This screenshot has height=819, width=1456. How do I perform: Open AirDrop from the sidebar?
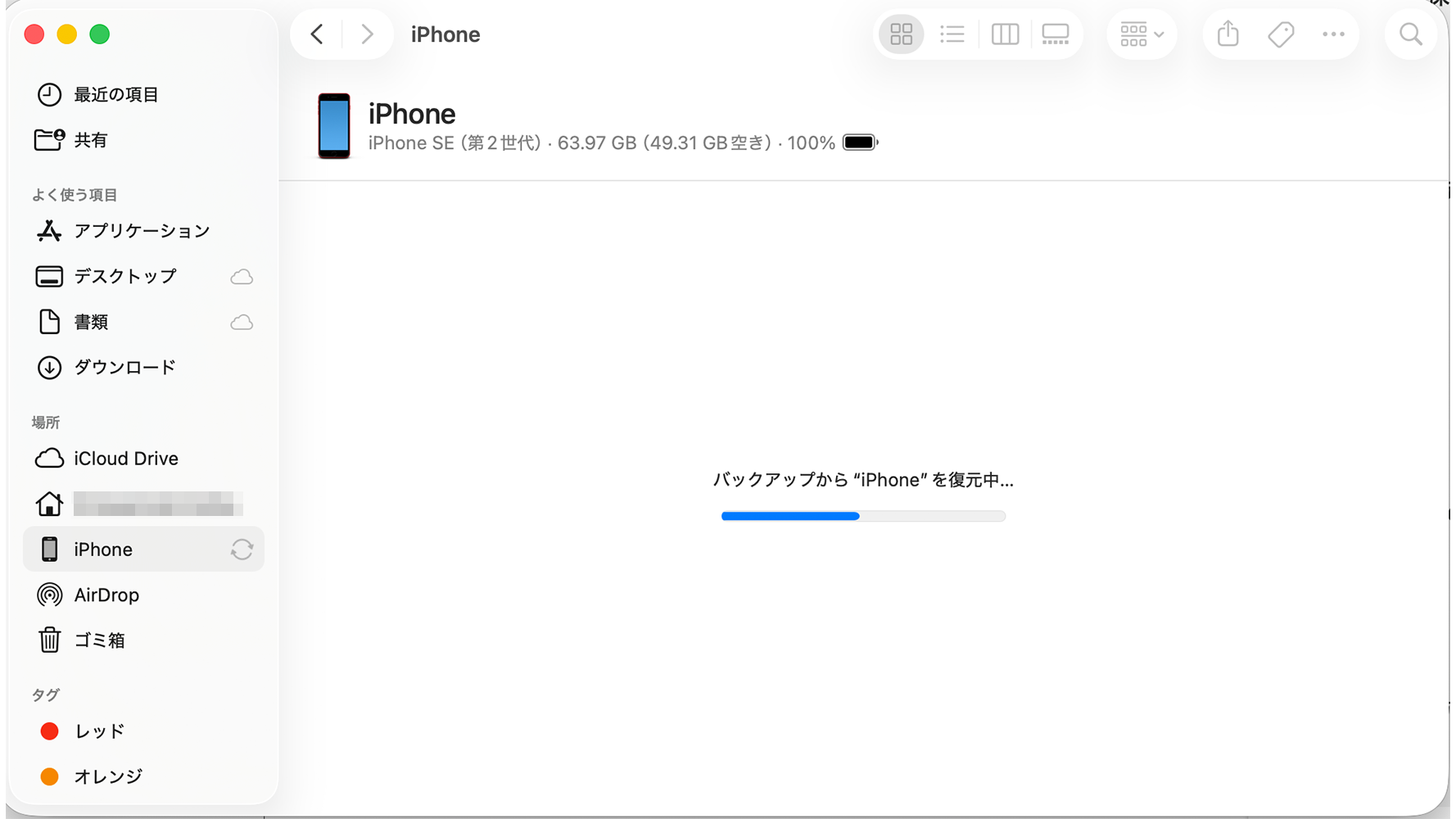tap(106, 595)
